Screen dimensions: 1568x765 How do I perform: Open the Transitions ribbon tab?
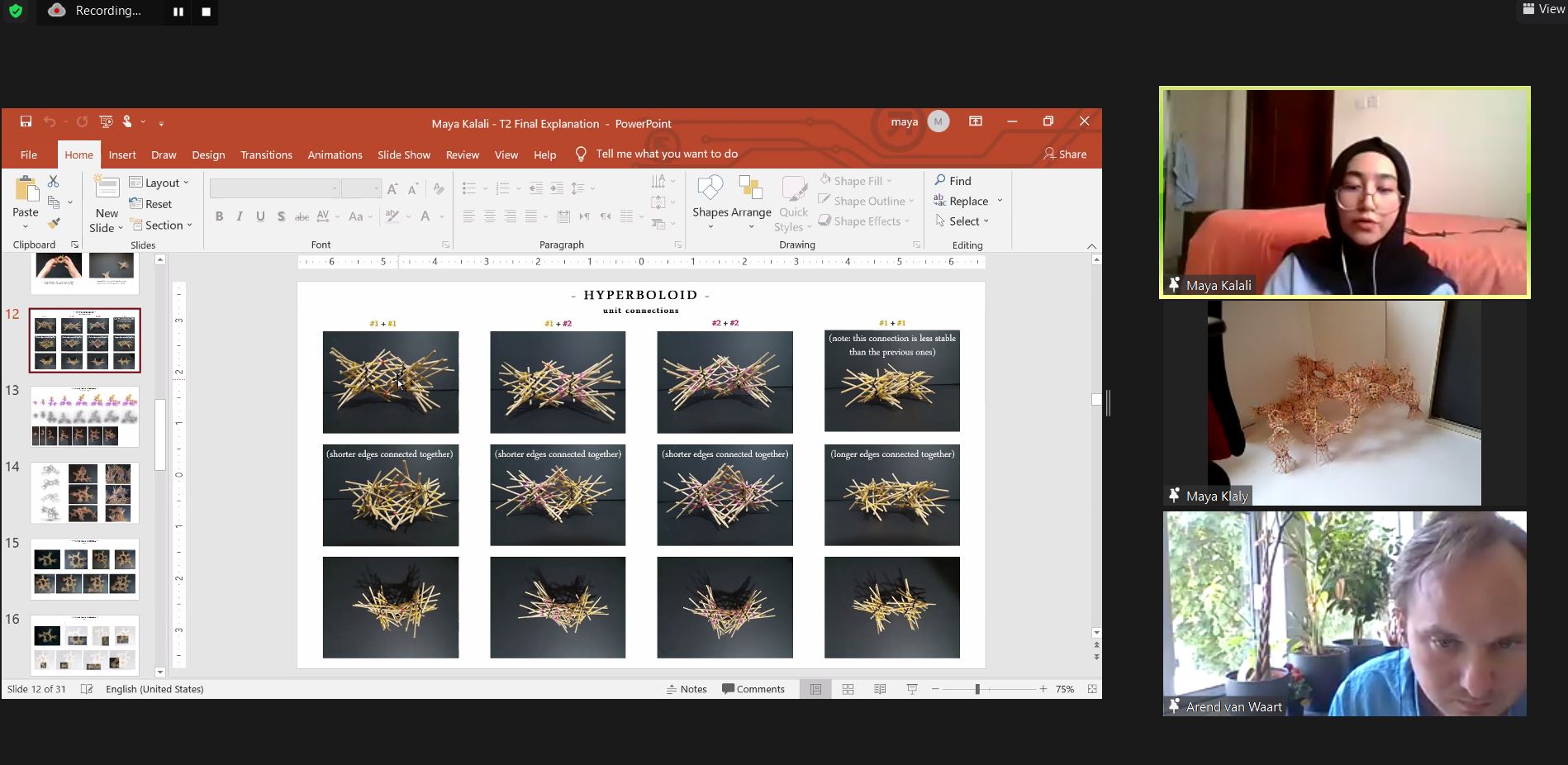point(266,154)
